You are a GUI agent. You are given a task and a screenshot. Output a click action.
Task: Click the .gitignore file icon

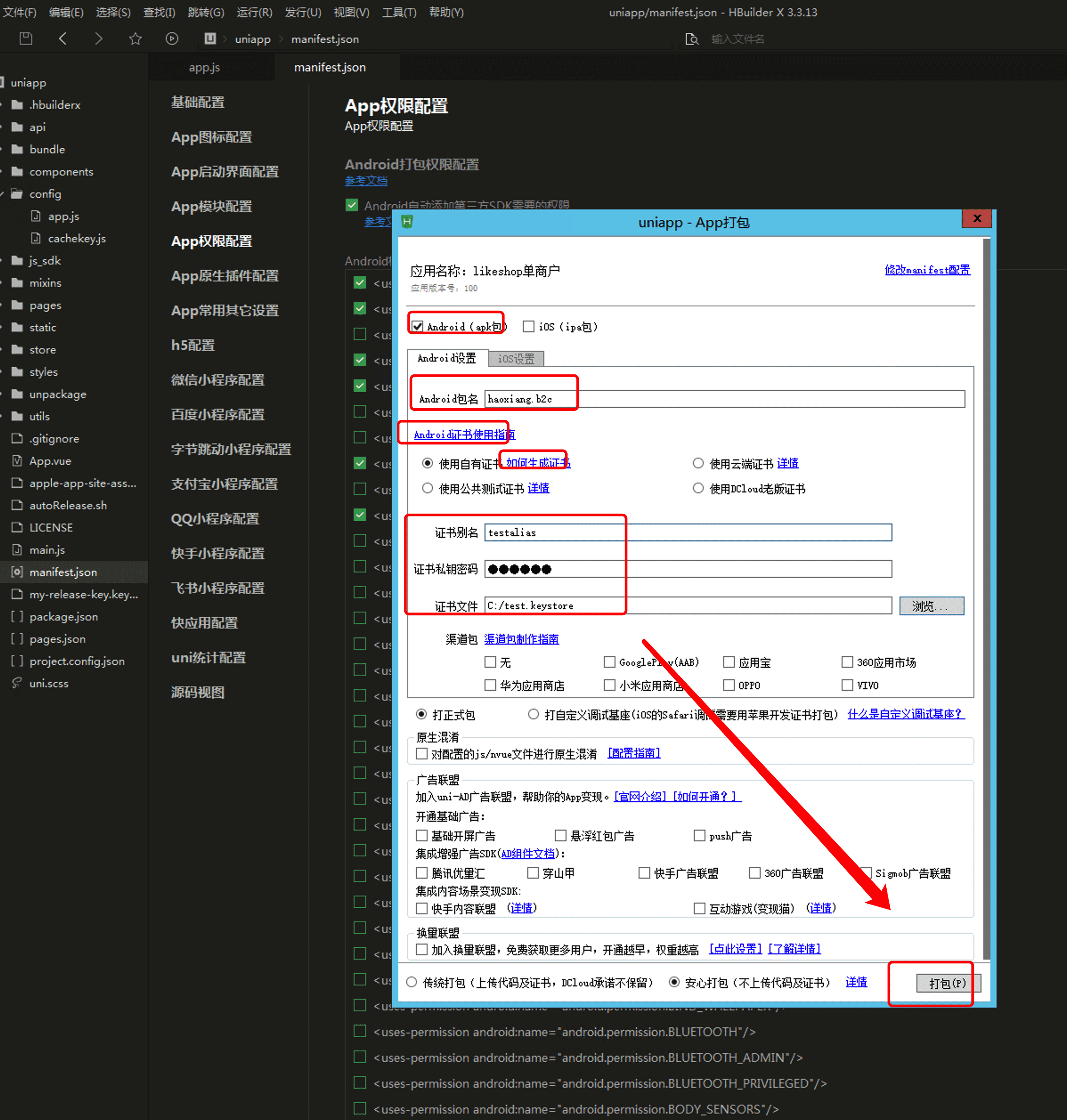[18, 438]
